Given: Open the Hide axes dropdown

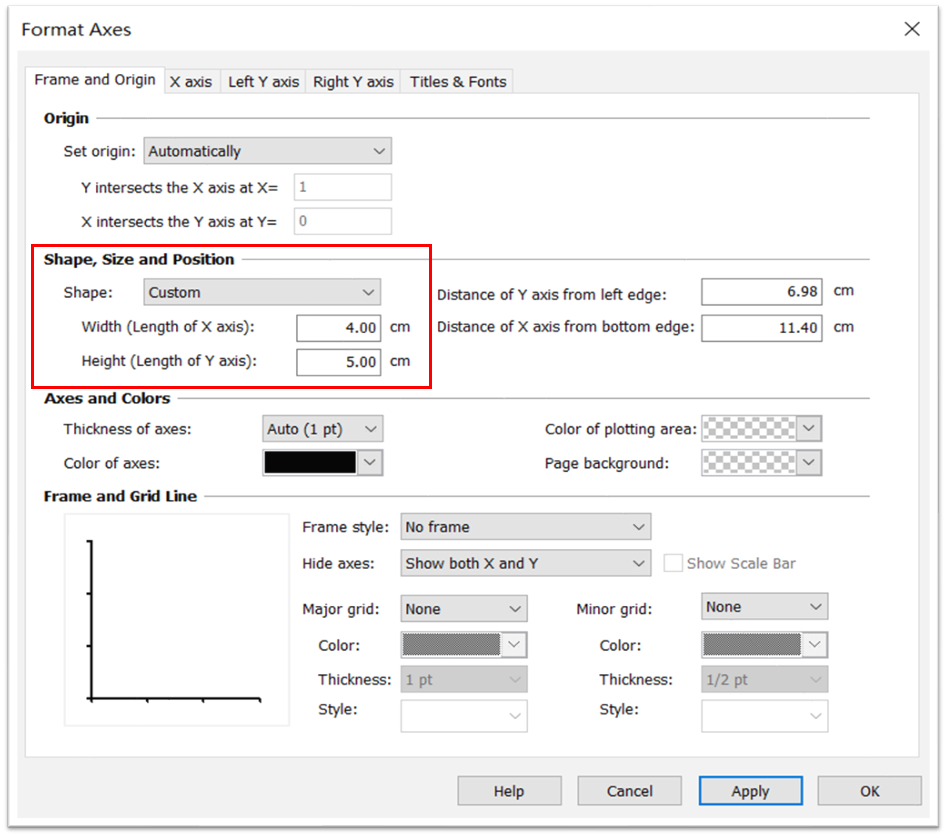Looking at the screenshot, I should 525,563.
